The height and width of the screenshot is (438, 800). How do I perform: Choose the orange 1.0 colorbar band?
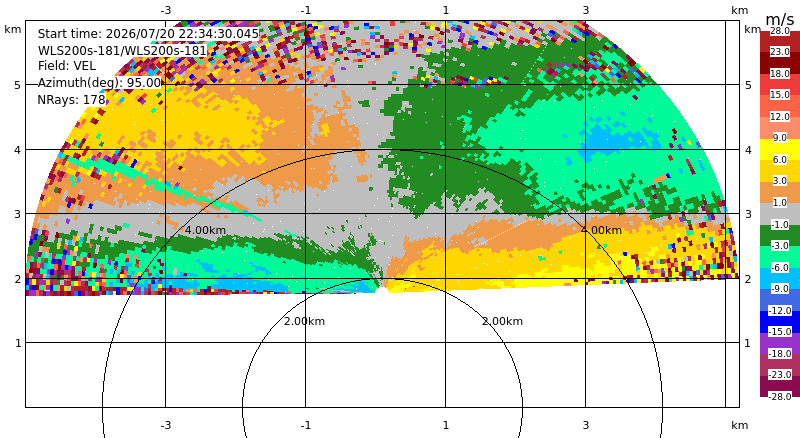coord(780,193)
